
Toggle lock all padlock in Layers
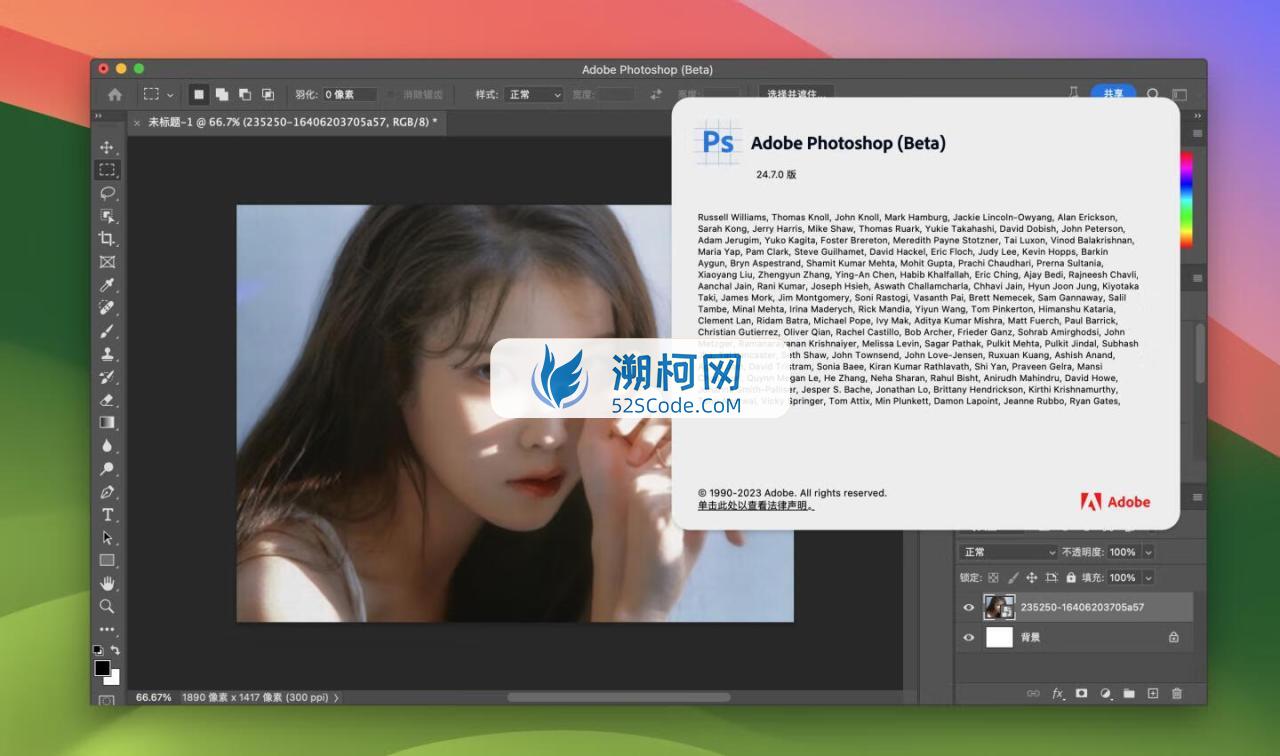1071,578
